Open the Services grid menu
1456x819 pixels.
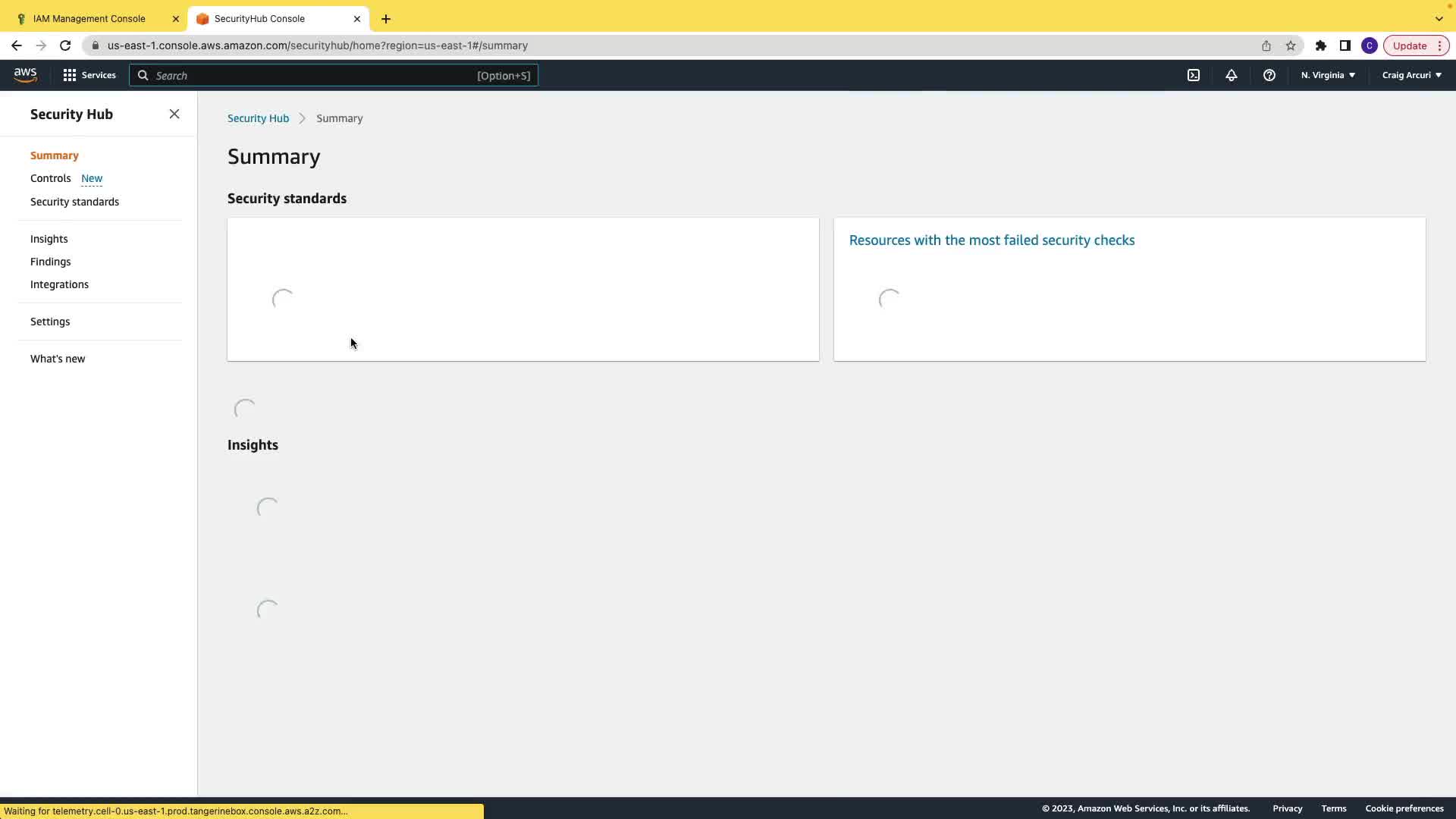point(89,75)
